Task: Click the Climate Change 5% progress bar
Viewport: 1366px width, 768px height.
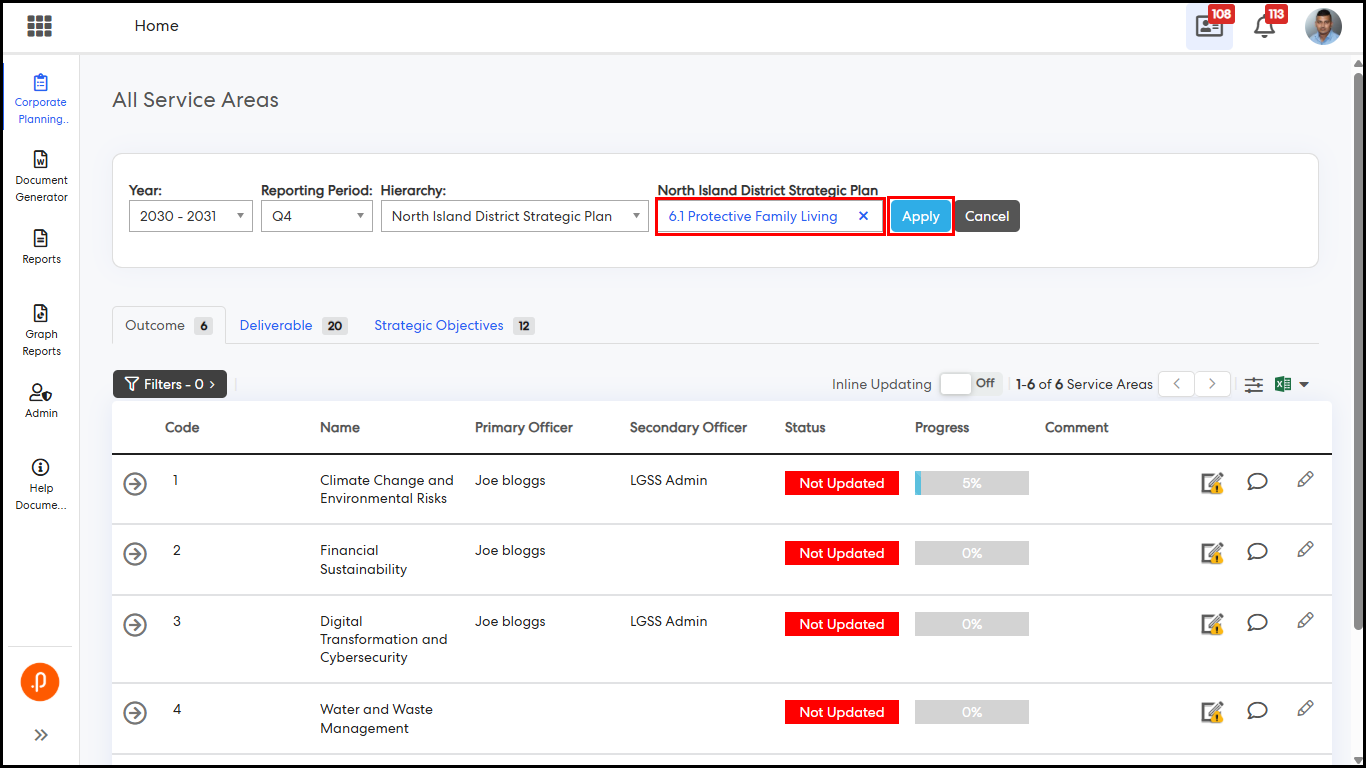Action: [971, 483]
